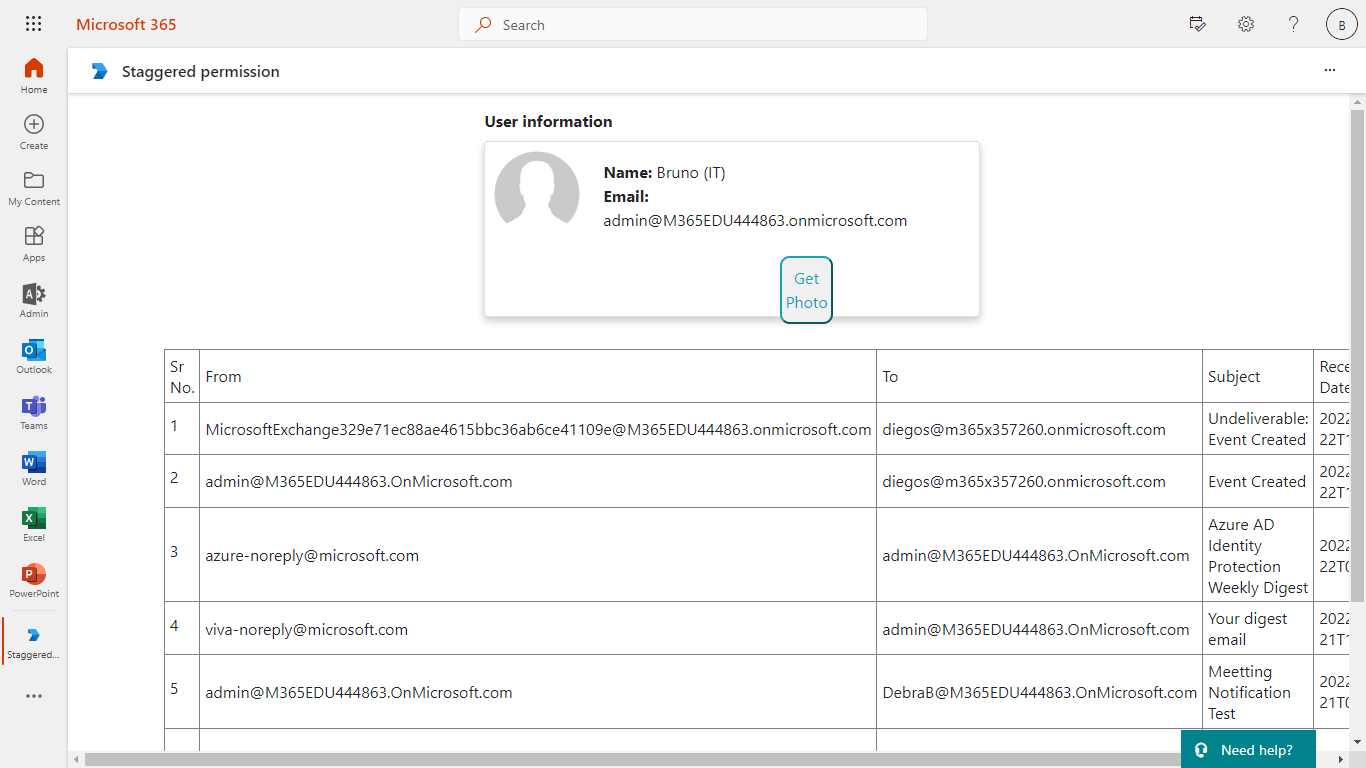Click the Subject column header
The width and height of the screenshot is (1366, 768).
point(1258,376)
